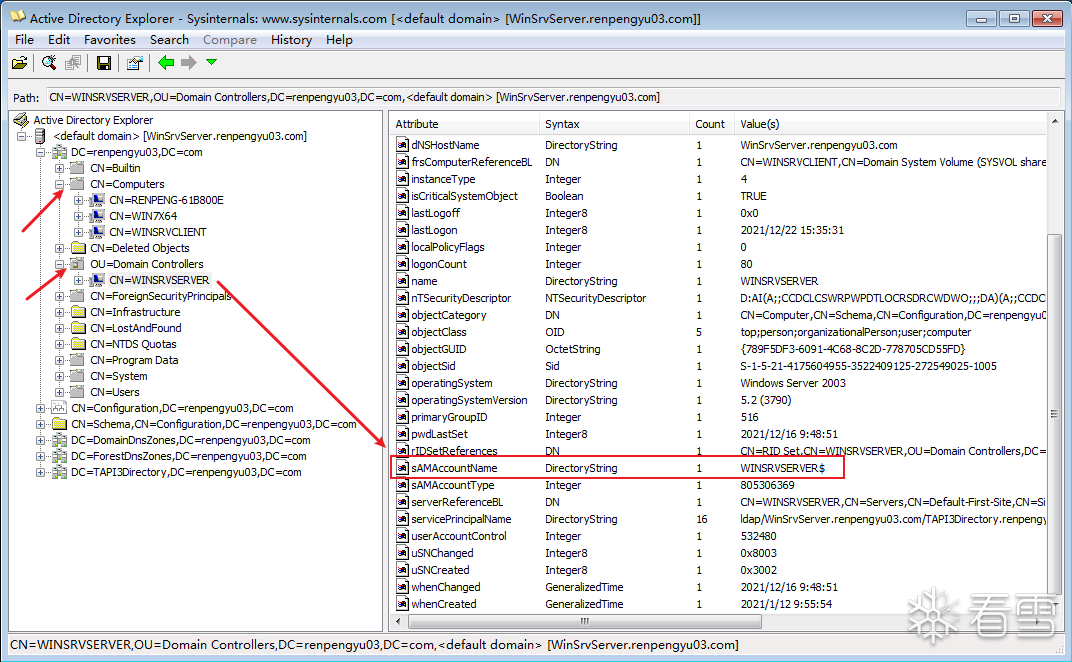Image resolution: width=1072 pixels, height=662 pixels.
Task: Collapse the CN=Computers tree node
Action: pyautogui.click(x=59, y=184)
